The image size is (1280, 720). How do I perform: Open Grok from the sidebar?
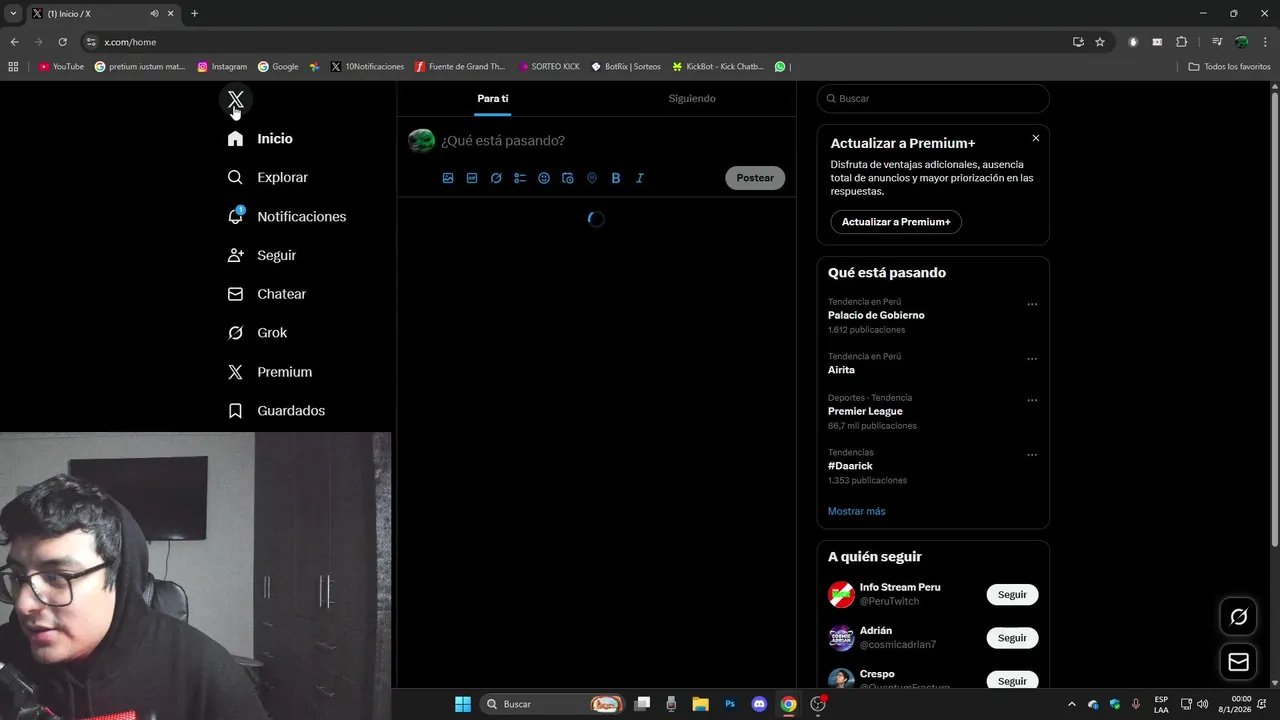[258, 333]
